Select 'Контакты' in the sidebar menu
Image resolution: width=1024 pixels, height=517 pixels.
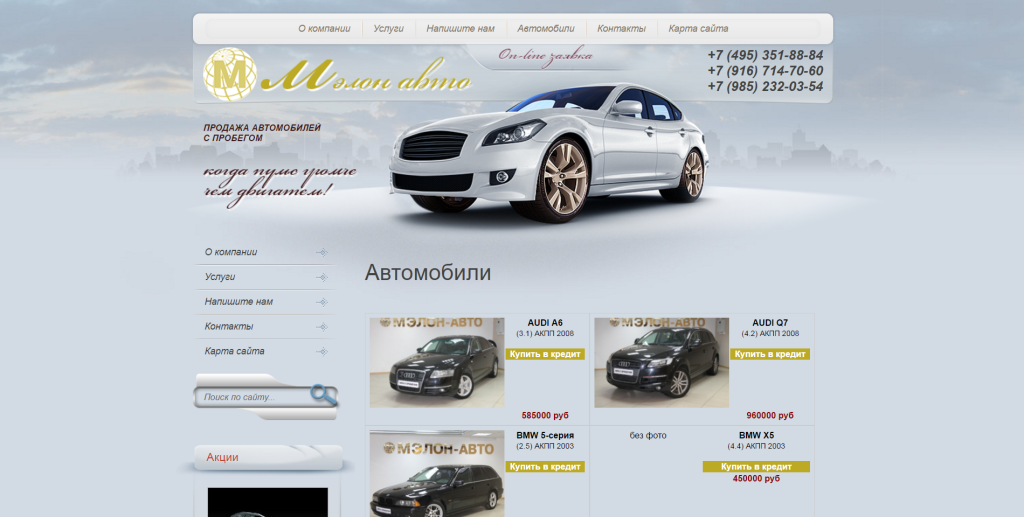pyautogui.click(x=229, y=326)
